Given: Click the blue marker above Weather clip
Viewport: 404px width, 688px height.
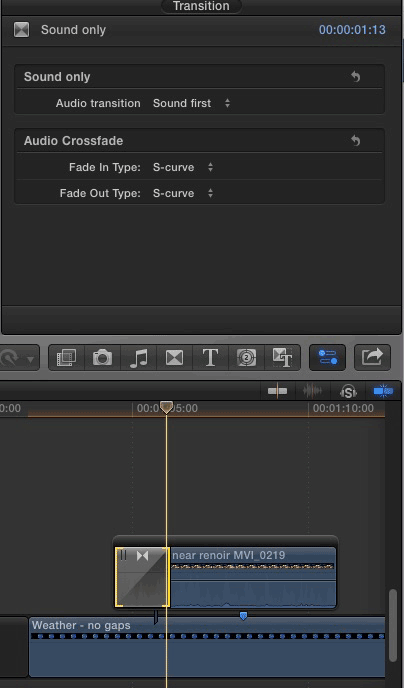Looking at the screenshot, I should click(x=243, y=616).
